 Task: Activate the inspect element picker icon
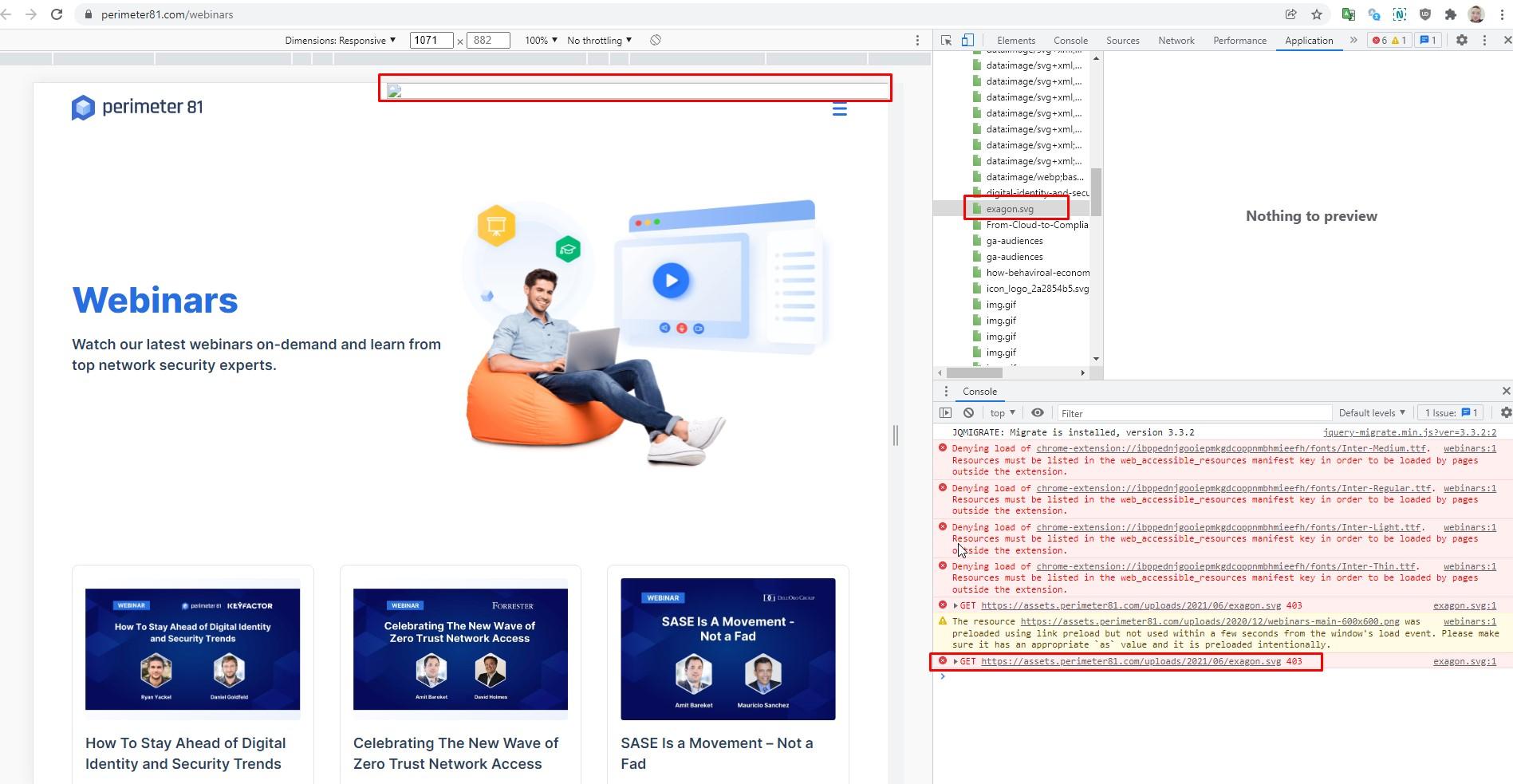(x=946, y=40)
